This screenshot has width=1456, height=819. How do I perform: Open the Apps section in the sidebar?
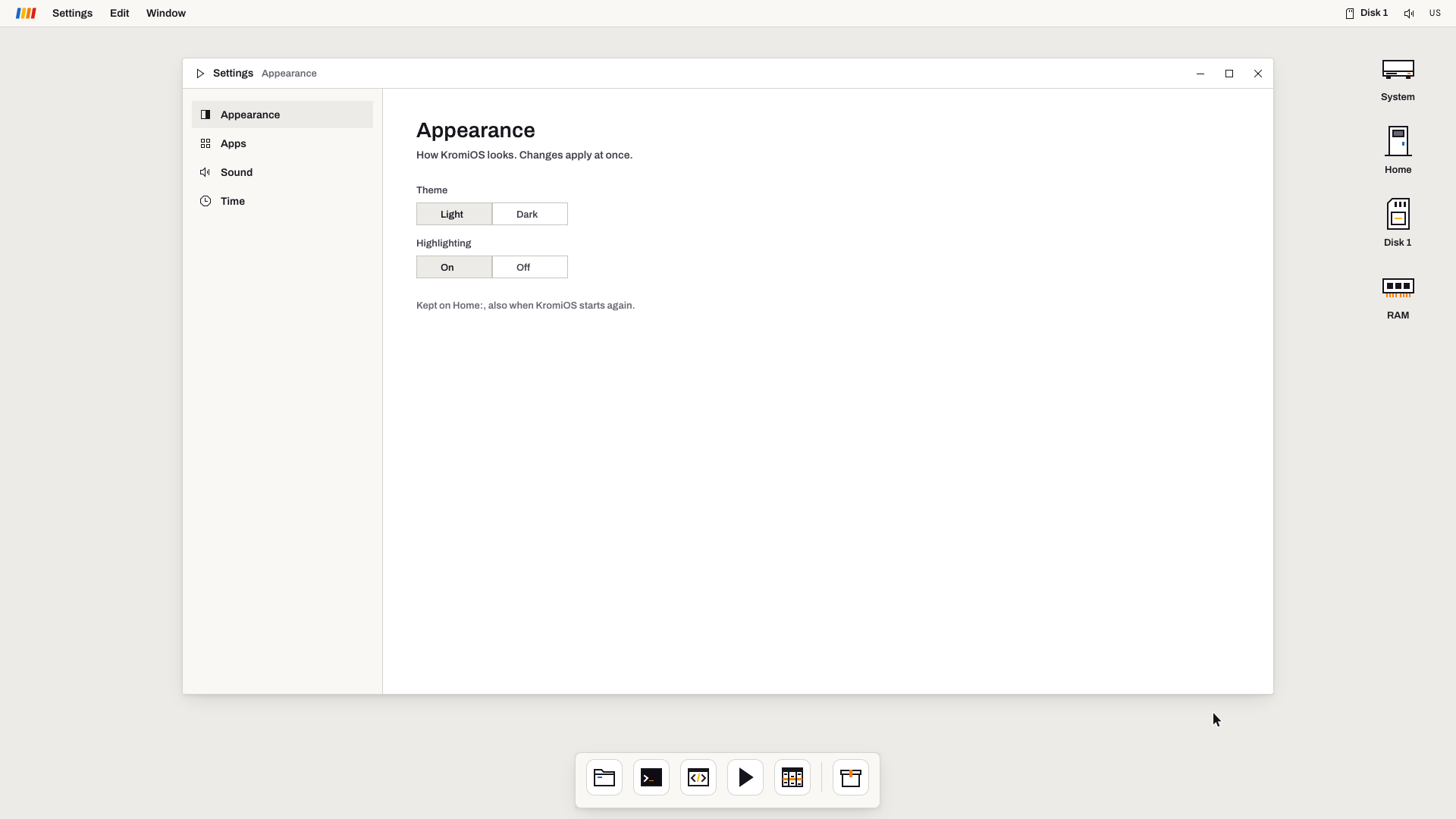click(282, 143)
